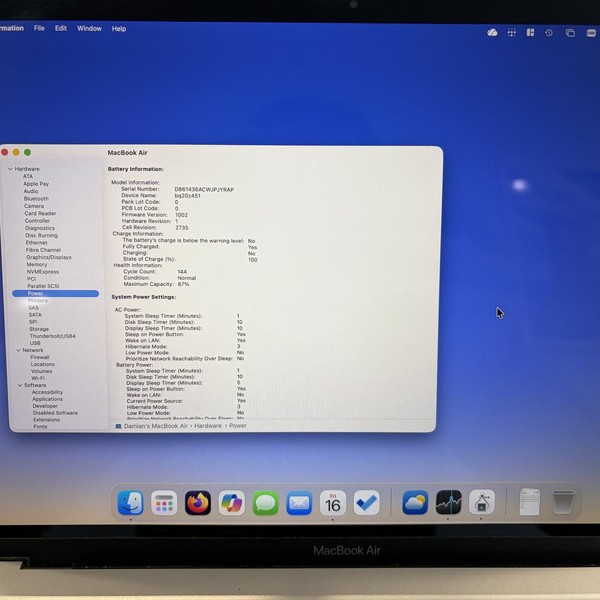Select Wi-Fi under Network
This screenshot has height=600, width=600.
click(x=38, y=378)
